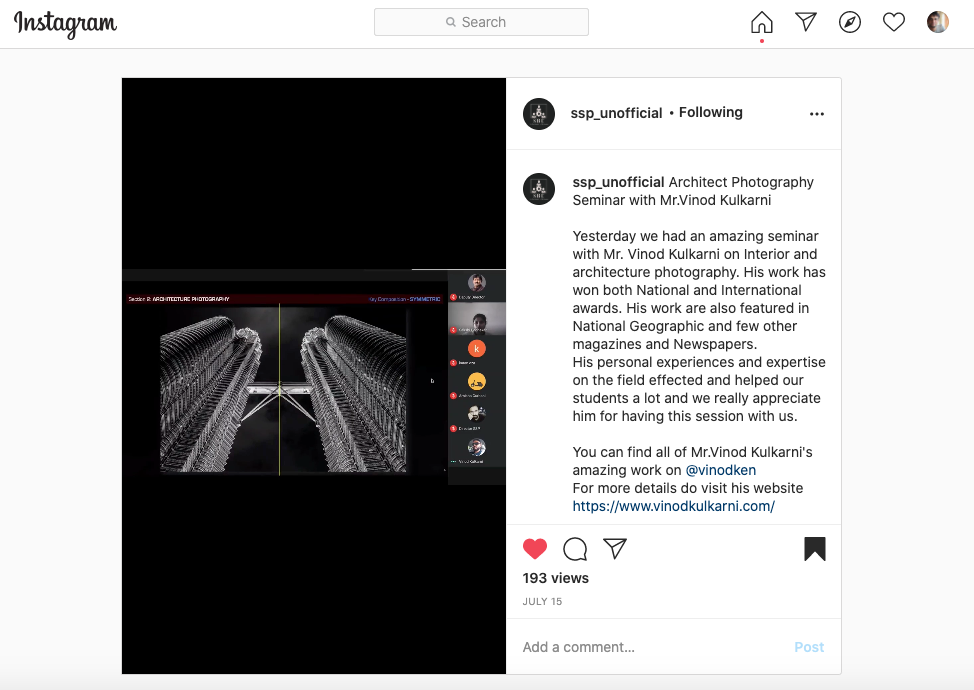974x690 pixels.
Task: Click the Instagram logo
Action: 65,24
